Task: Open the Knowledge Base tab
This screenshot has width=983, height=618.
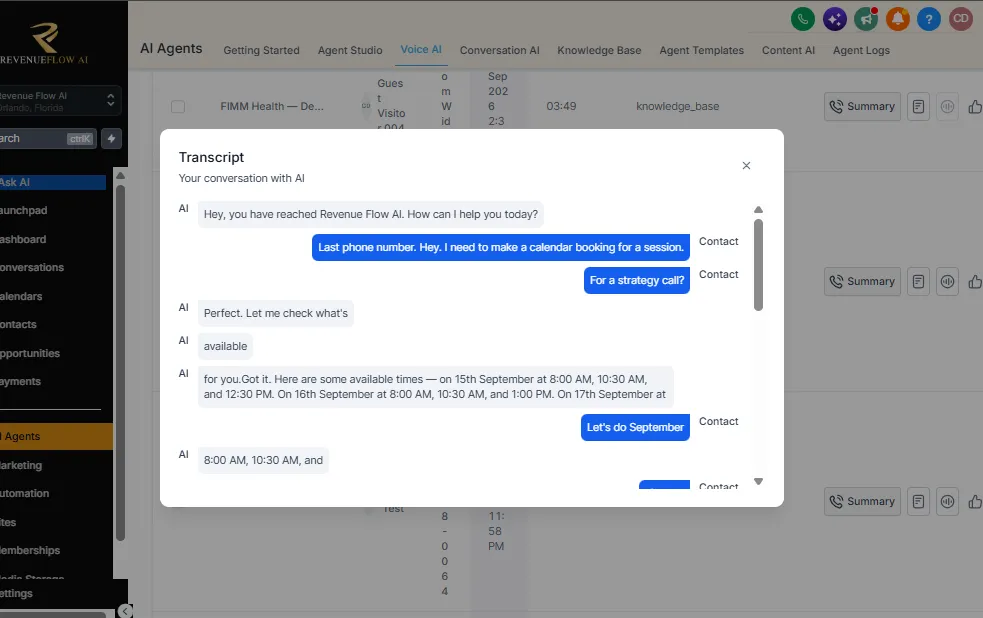Action: pos(599,50)
